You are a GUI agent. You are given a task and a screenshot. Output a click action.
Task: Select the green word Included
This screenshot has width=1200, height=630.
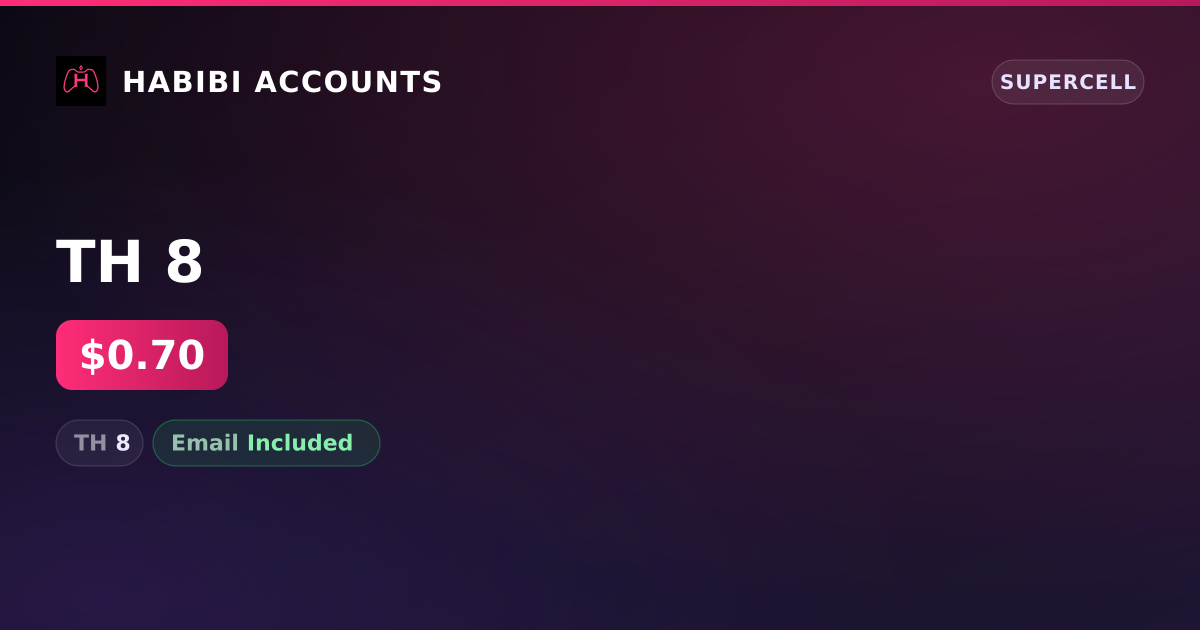(x=300, y=443)
